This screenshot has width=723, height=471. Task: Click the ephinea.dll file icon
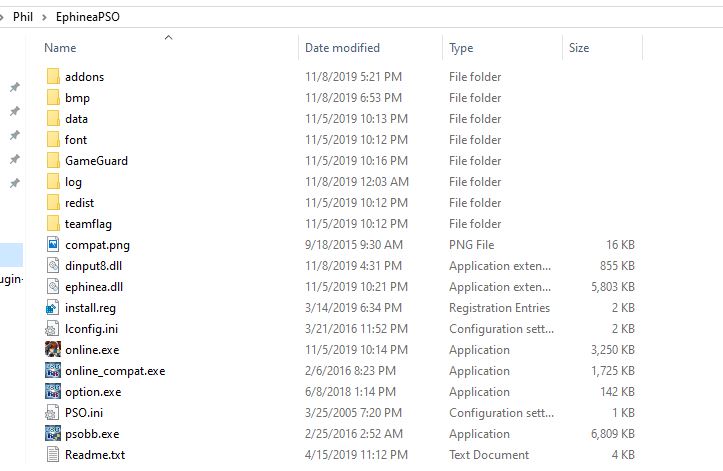tap(53, 286)
